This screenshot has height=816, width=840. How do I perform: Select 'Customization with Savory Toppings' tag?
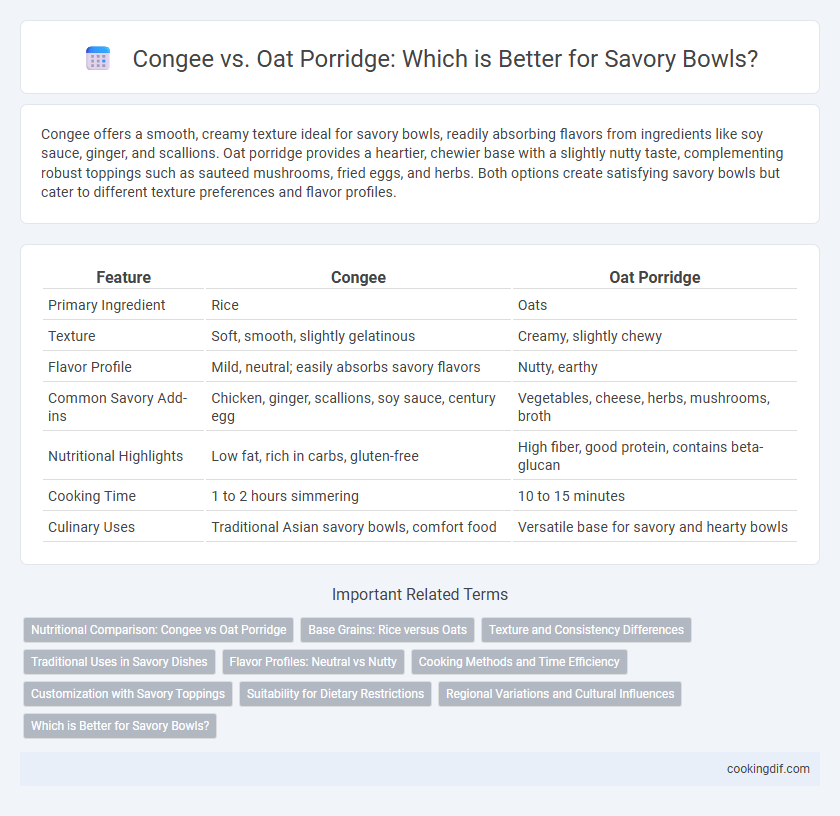pos(128,694)
